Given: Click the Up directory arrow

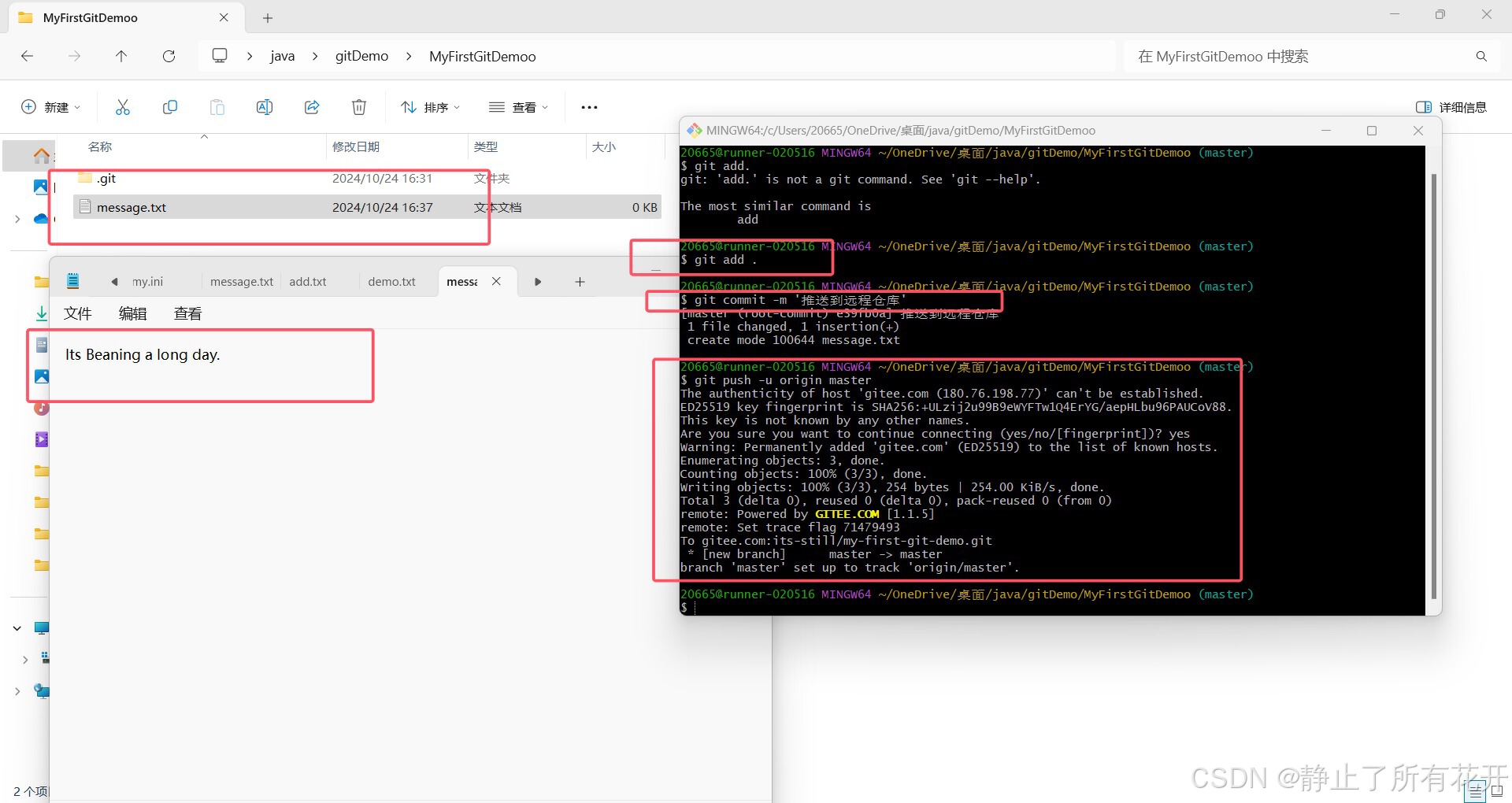Looking at the screenshot, I should 121,56.
